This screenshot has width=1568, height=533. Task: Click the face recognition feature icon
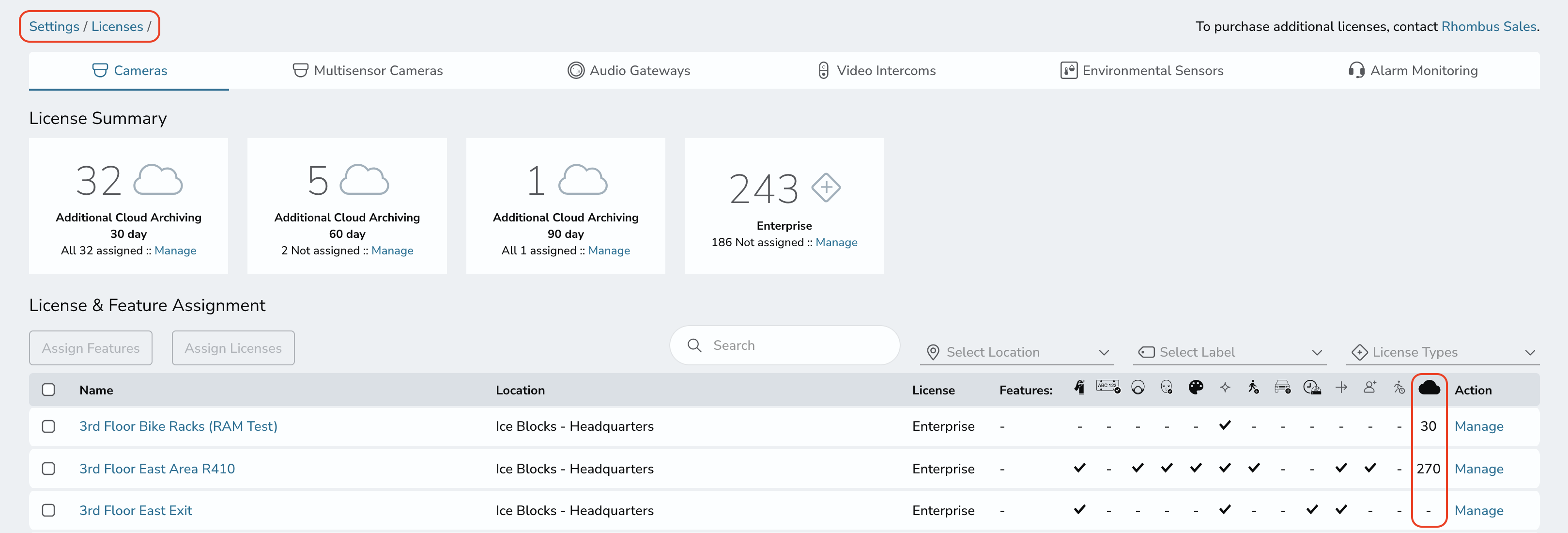coord(1166,388)
